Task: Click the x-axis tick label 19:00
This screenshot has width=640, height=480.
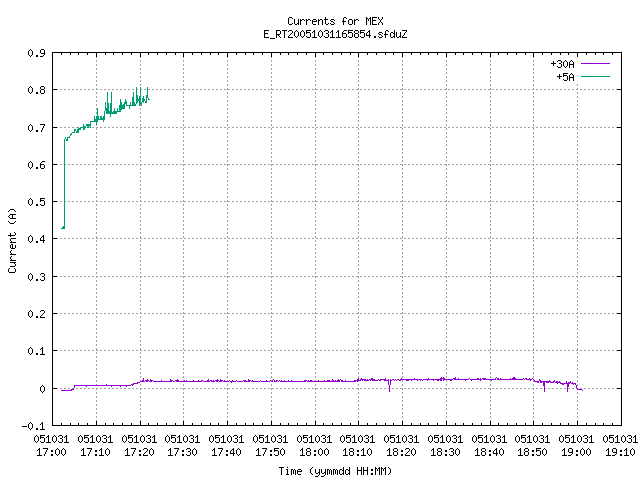Action: coord(576,452)
